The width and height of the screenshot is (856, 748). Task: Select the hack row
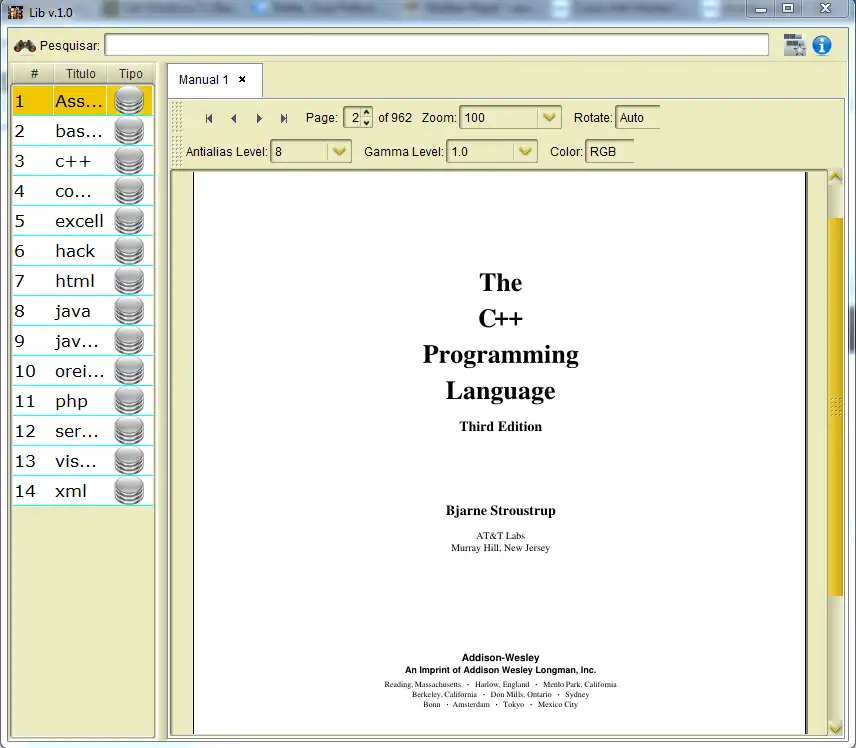(x=82, y=251)
